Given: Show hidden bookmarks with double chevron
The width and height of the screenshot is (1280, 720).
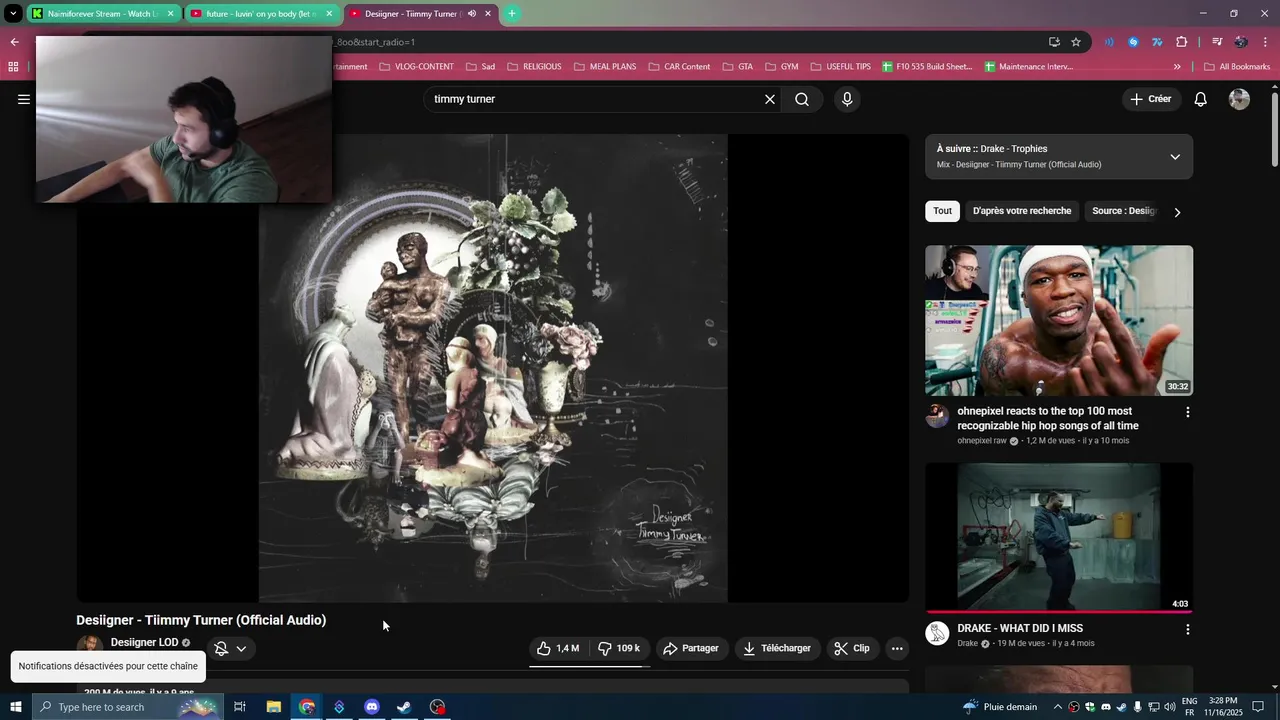Looking at the screenshot, I should pyautogui.click(x=1177, y=67).
